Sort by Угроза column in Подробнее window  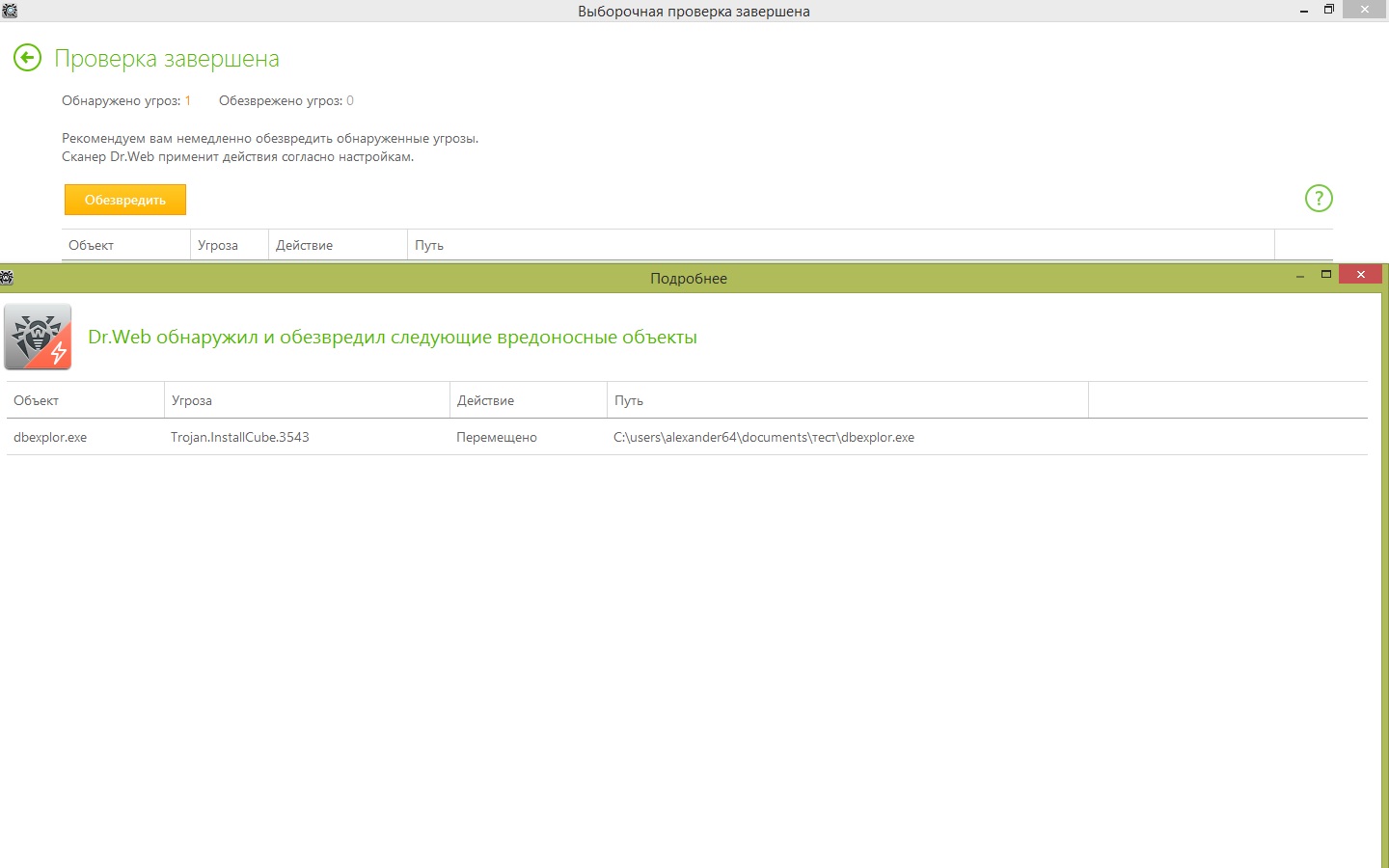(308, 400)
